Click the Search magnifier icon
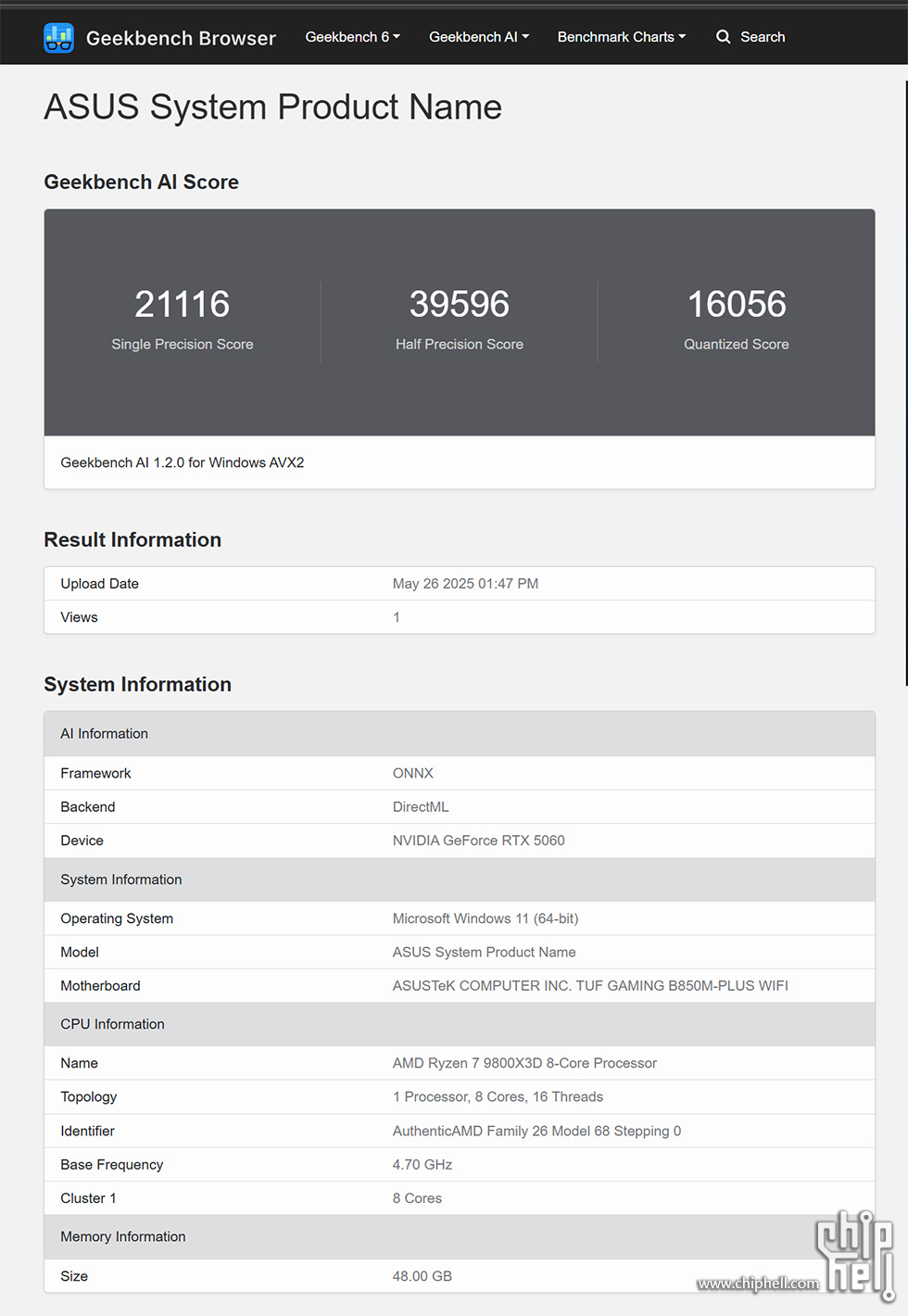This screenshot has width=908, height=1316. (x=724, y=37)
